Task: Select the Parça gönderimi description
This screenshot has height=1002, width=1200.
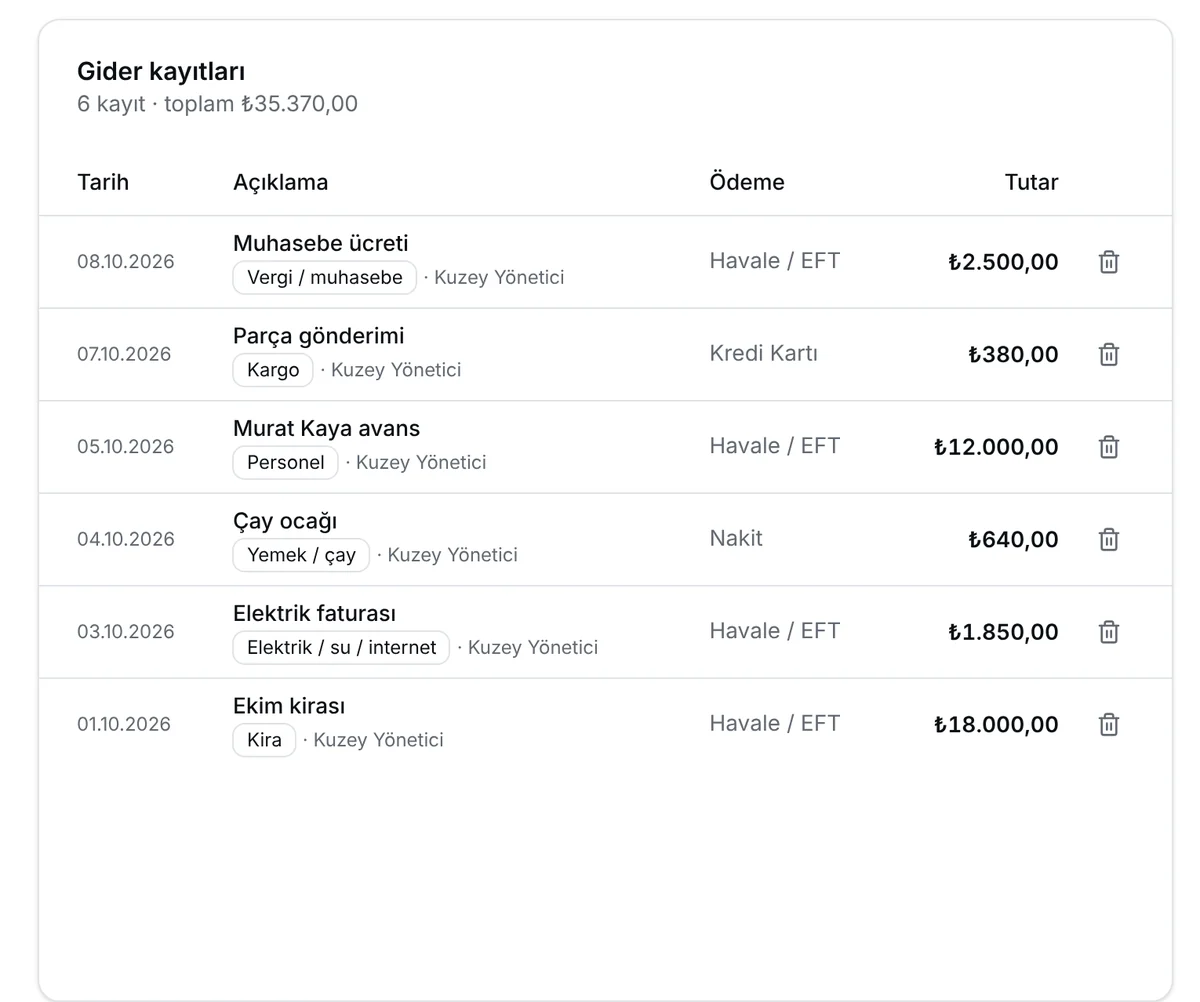Action: pos(319,336)
